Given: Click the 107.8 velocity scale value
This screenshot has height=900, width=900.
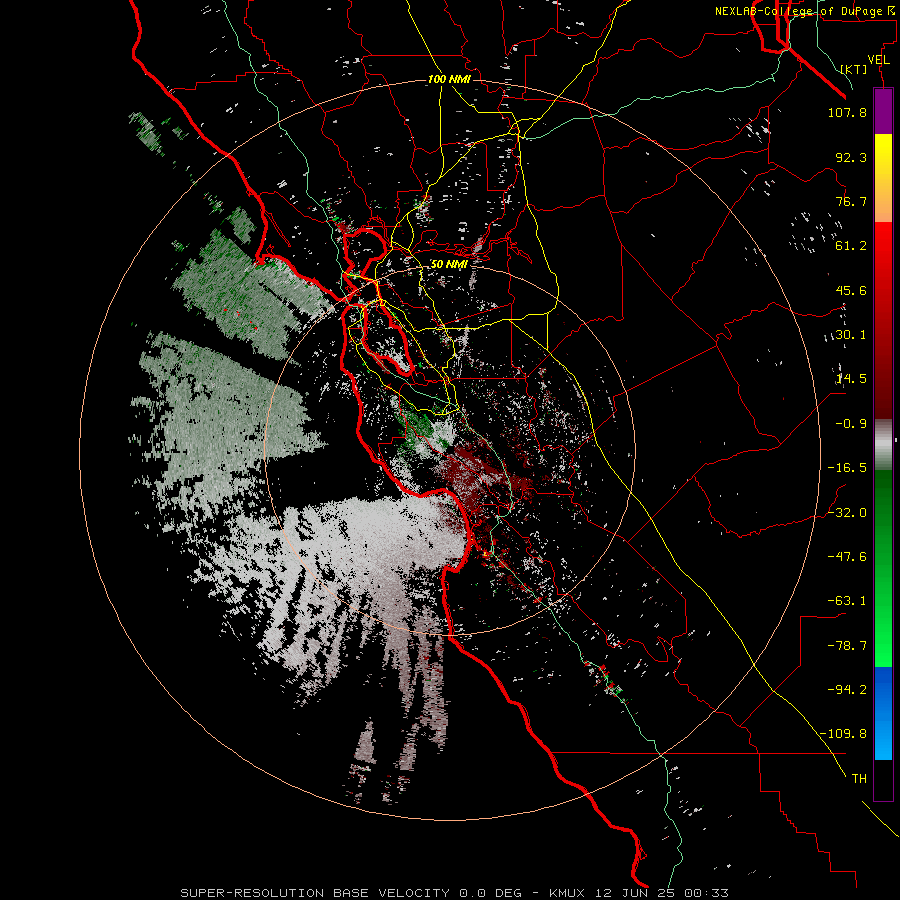Looking at the screenshot, I should [x=847, y=112].
